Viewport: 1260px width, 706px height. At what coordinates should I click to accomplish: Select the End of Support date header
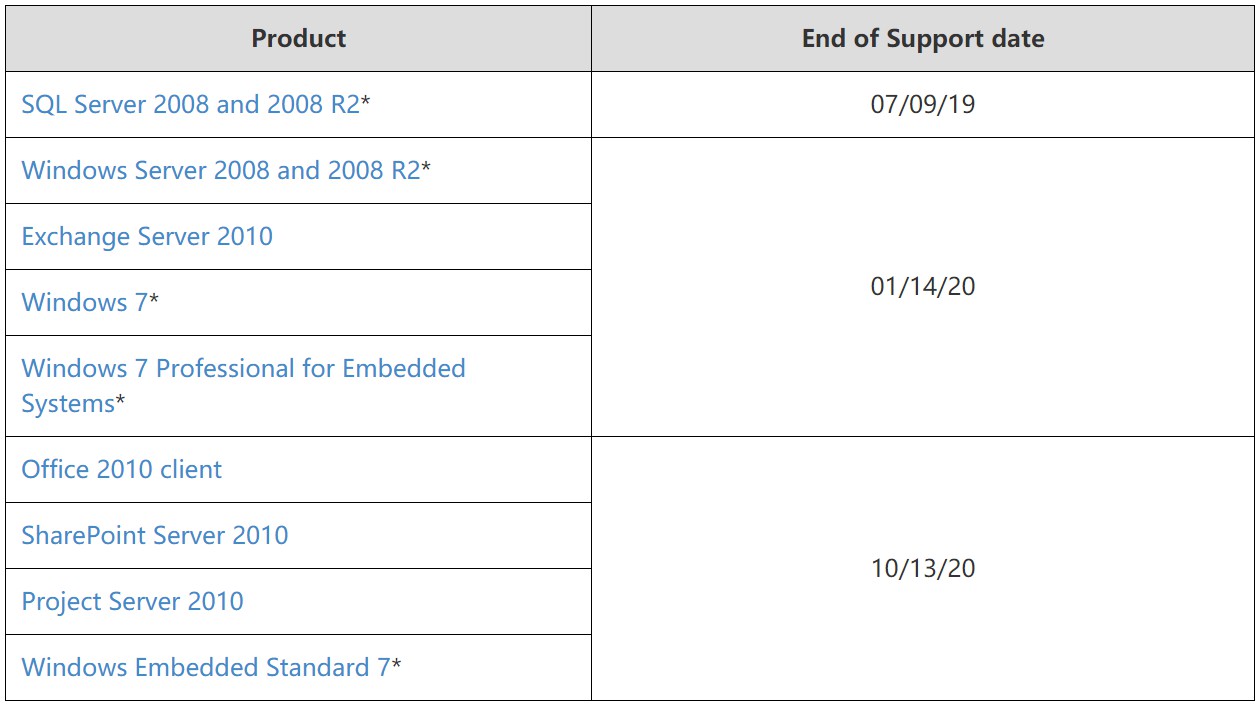tap(923, 39)
